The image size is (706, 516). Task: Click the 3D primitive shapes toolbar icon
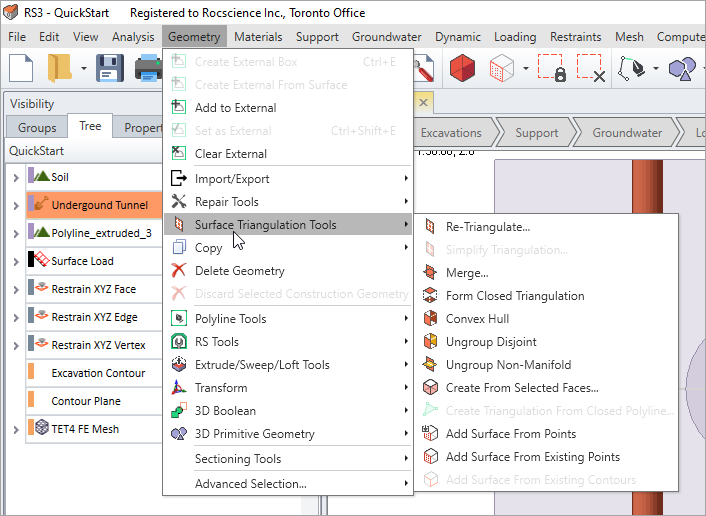pos(682,68)
